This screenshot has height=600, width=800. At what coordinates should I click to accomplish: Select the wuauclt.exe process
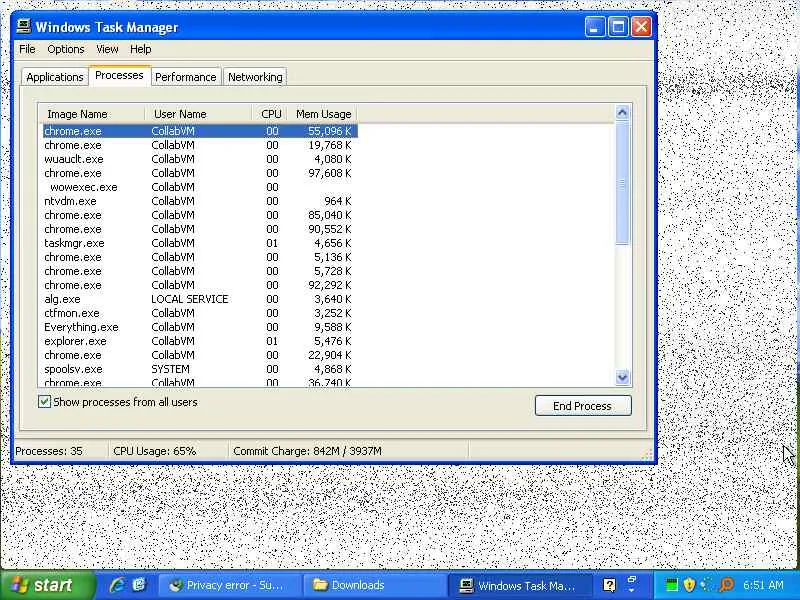pos(200,159)
